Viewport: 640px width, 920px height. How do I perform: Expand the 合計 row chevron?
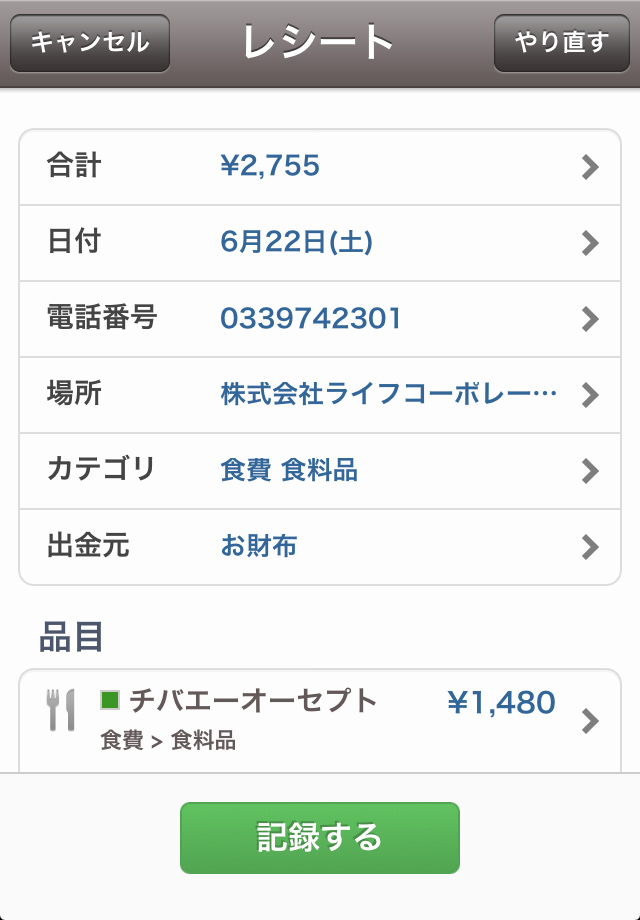click(x=590, y=167)
